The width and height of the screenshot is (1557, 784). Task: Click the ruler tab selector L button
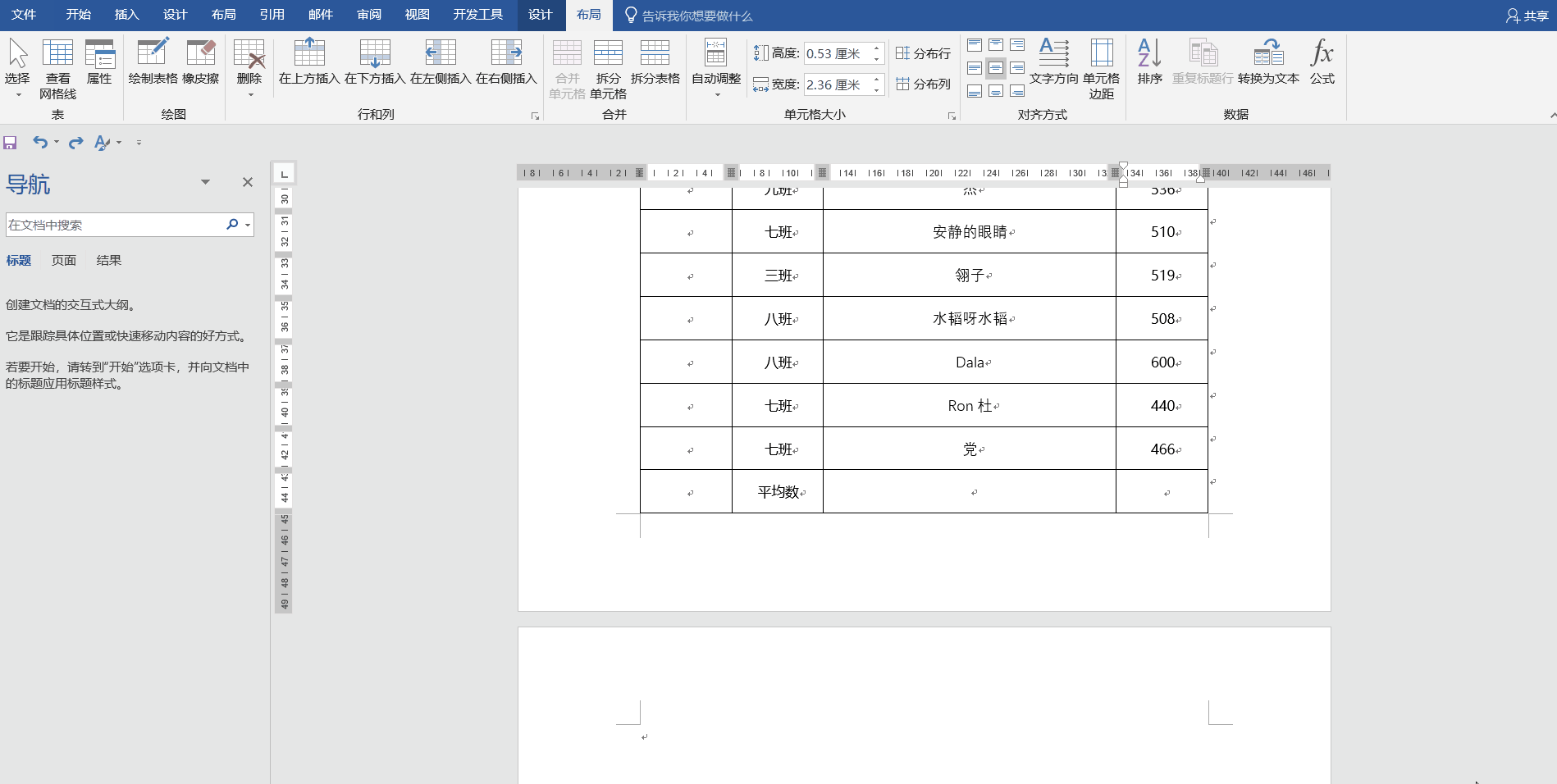(284, 173)
